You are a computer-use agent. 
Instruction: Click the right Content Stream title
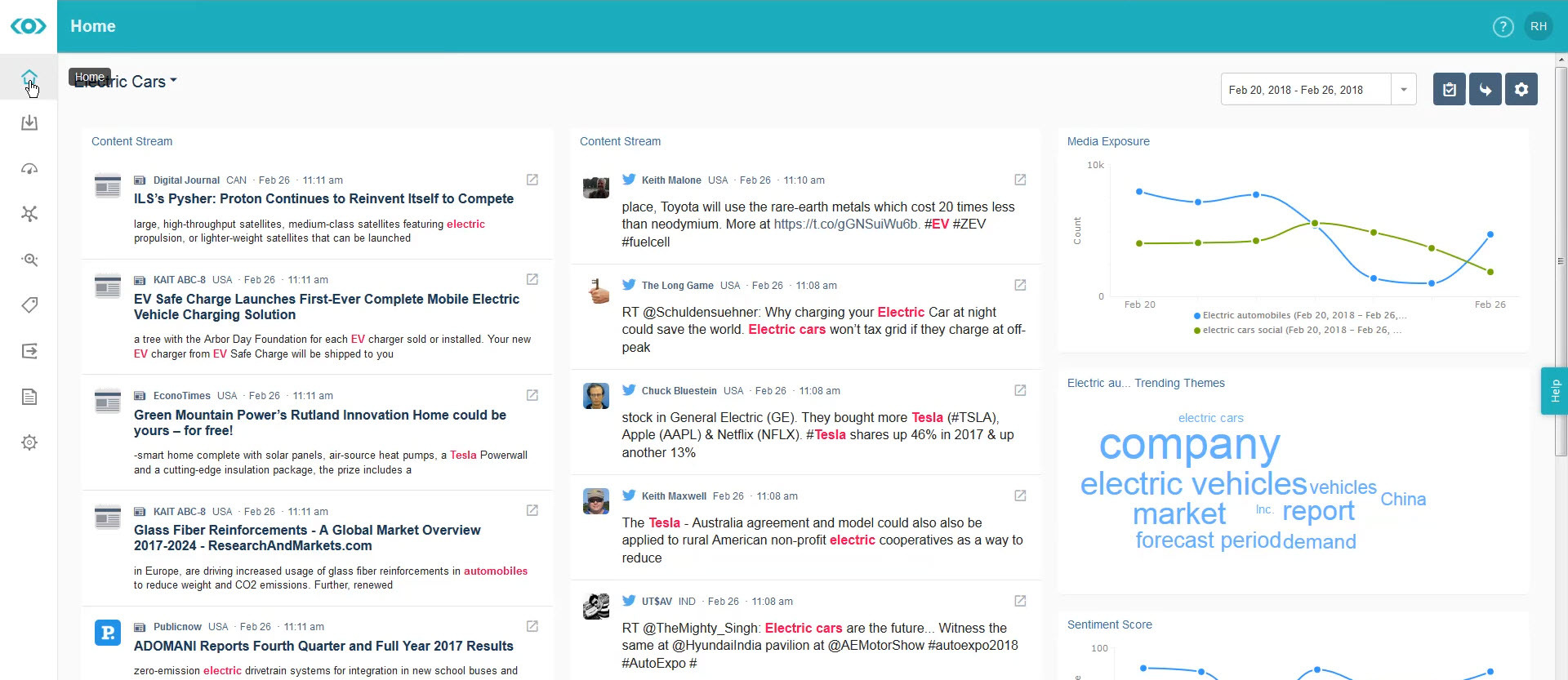[620, 141]
